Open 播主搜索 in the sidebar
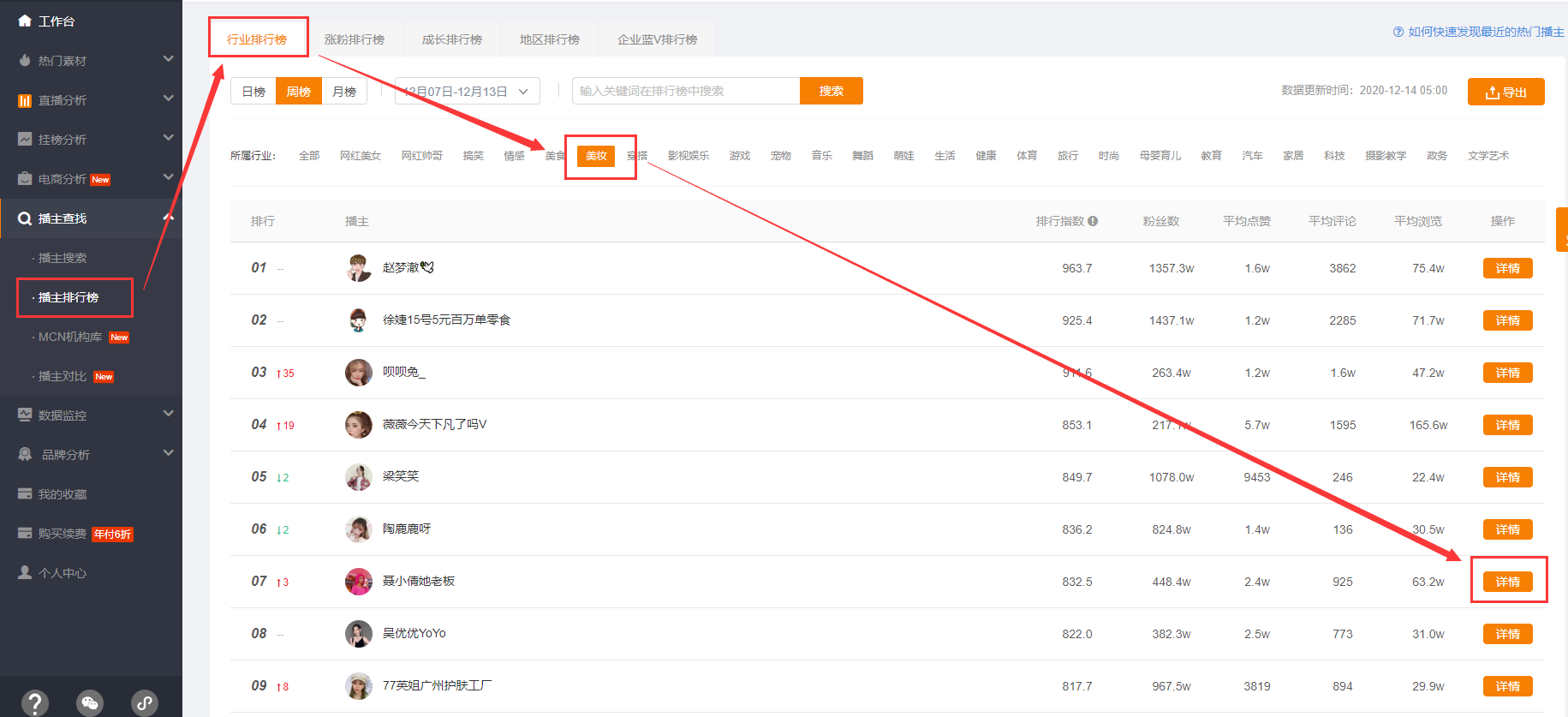 [x=63, y=258]
